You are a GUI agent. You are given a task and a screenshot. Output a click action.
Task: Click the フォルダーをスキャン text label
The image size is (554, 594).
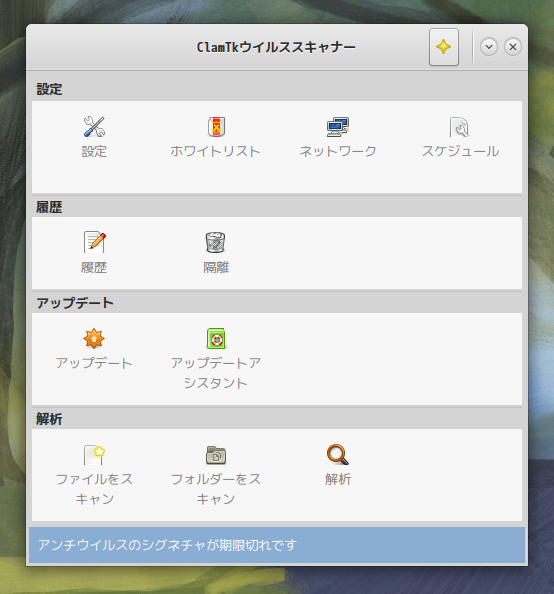pyautogui.click(x=216, y=489)
